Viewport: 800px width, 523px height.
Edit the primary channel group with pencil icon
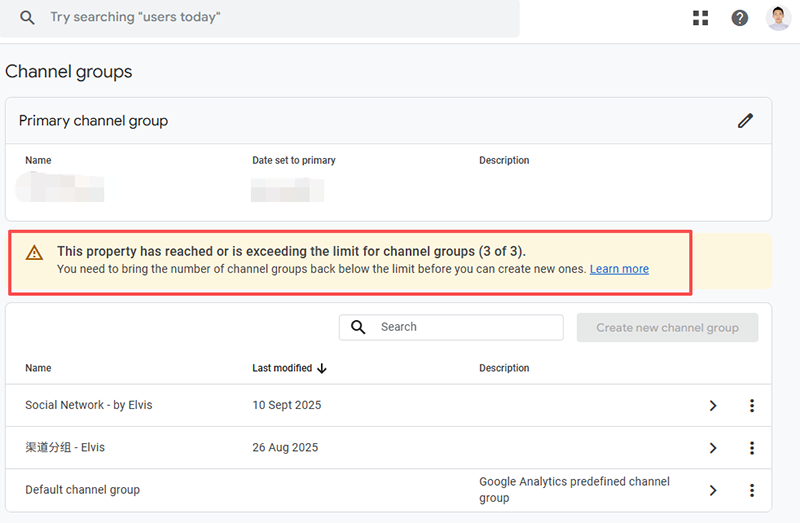[x=745, y=121]
